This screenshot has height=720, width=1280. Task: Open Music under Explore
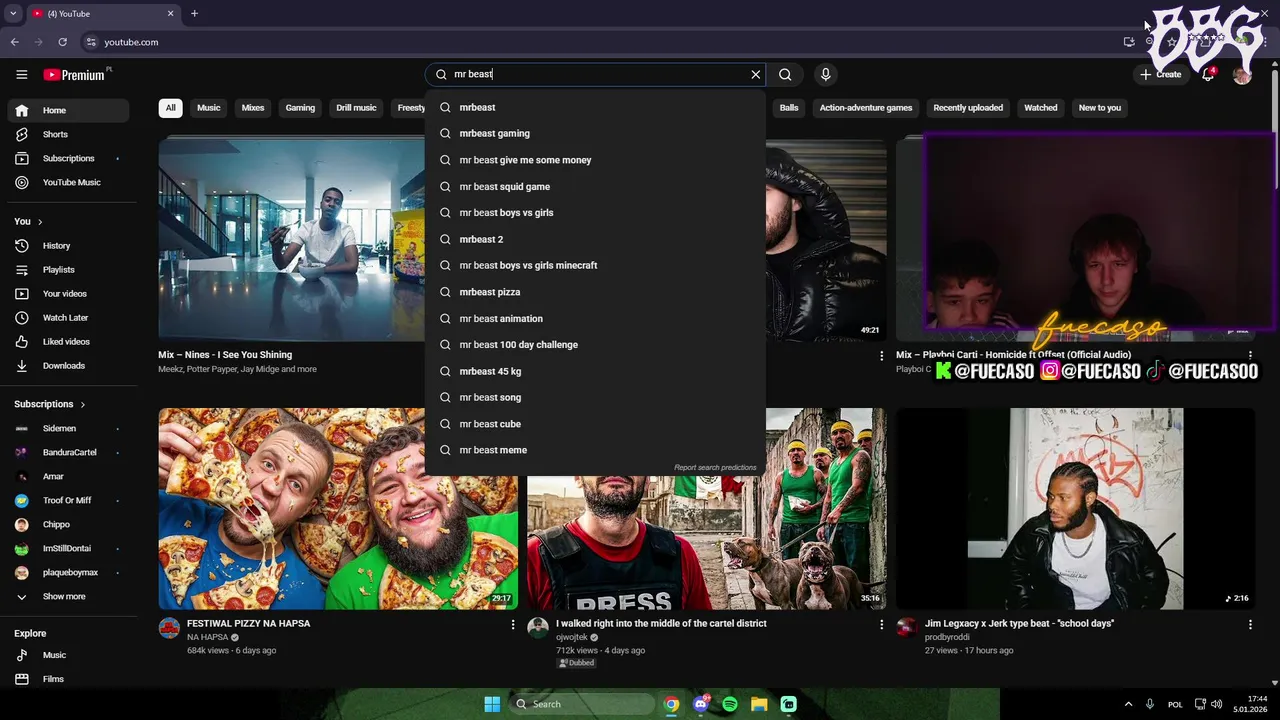(x=69, y=655)
